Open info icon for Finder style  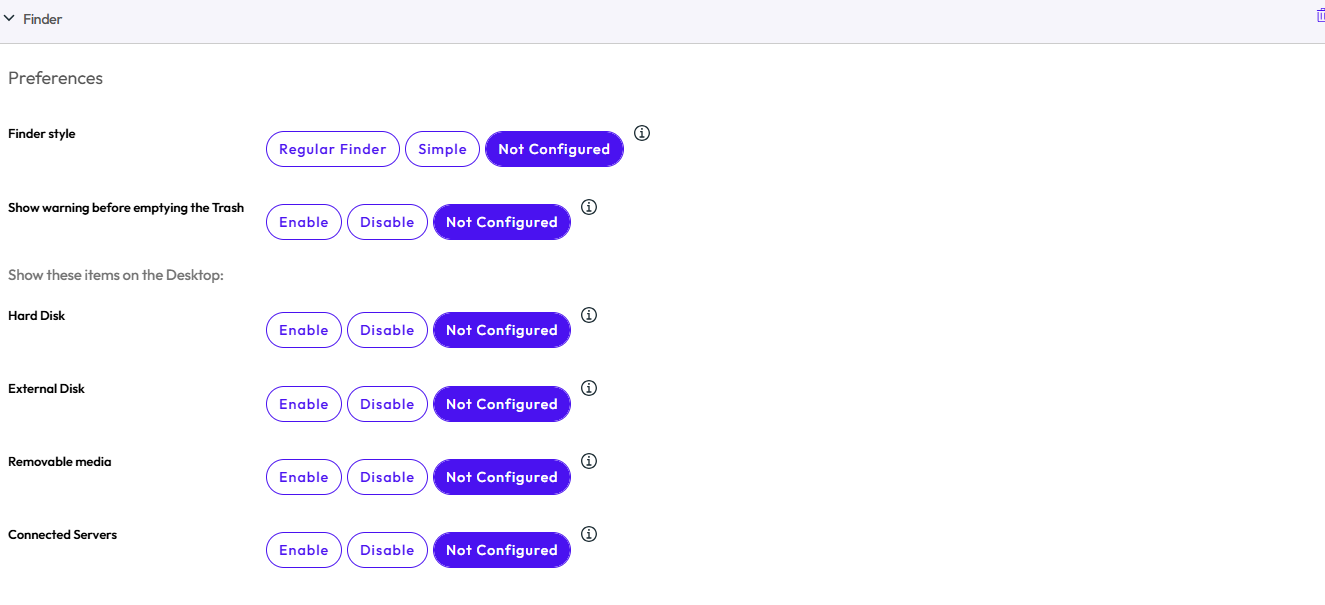(642, 133)
